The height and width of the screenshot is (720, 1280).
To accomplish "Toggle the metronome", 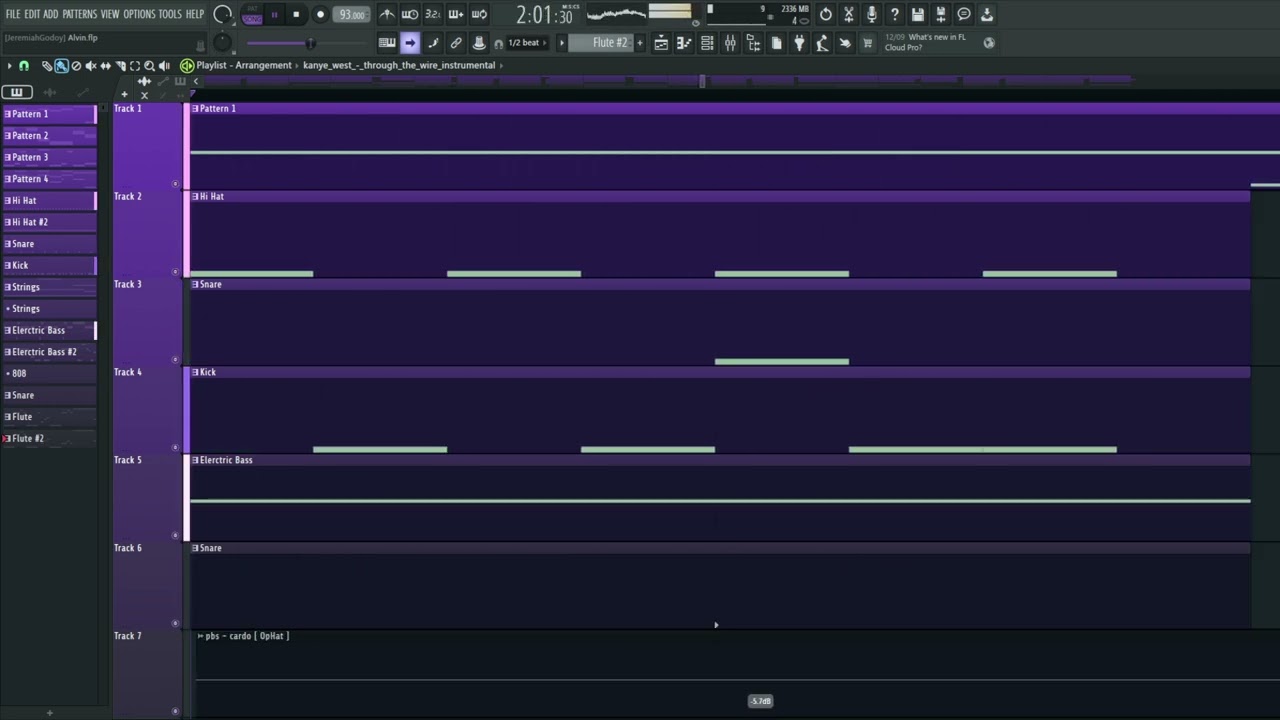I will coord(387,14).
